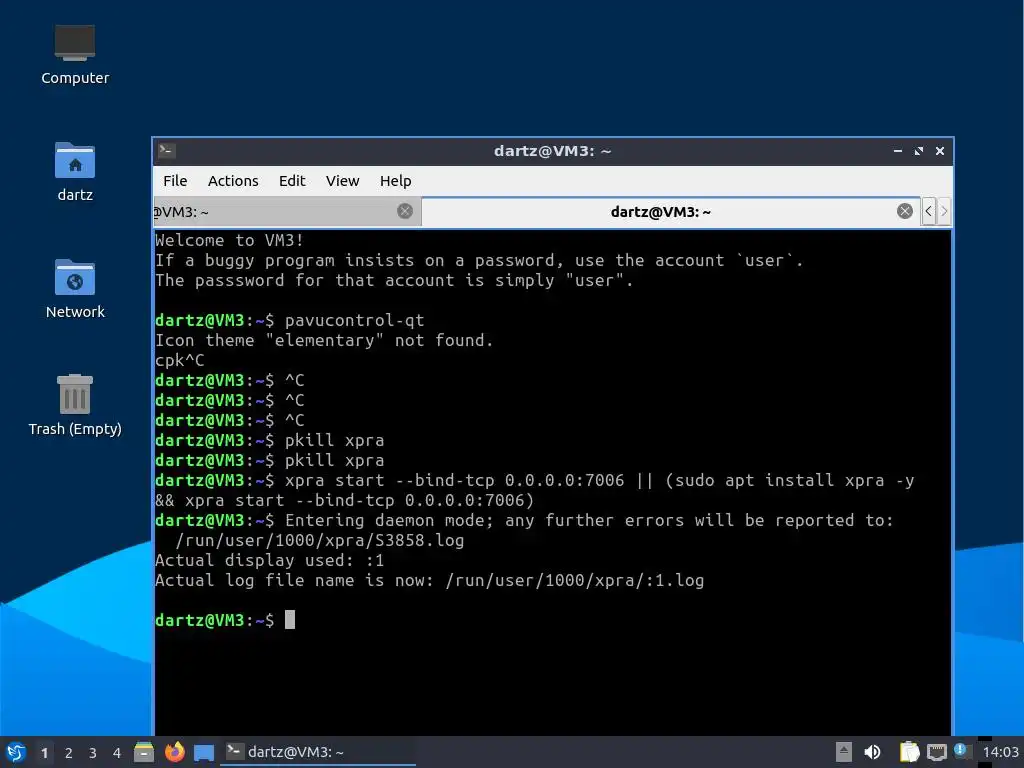Launch Firefox from the taskbar
1024x768 pixels.
tap(174, 752)
